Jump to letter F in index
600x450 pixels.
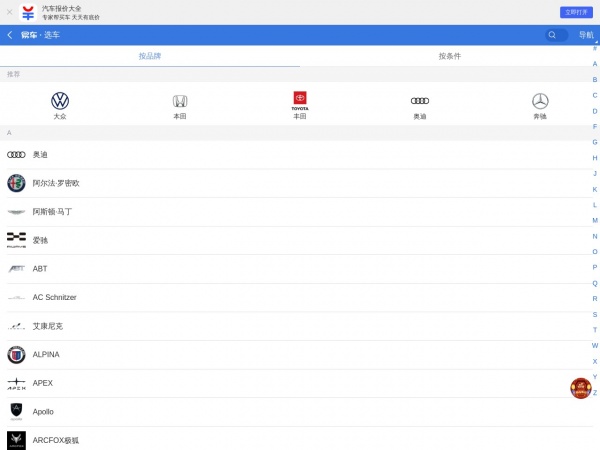click(595, 127)
